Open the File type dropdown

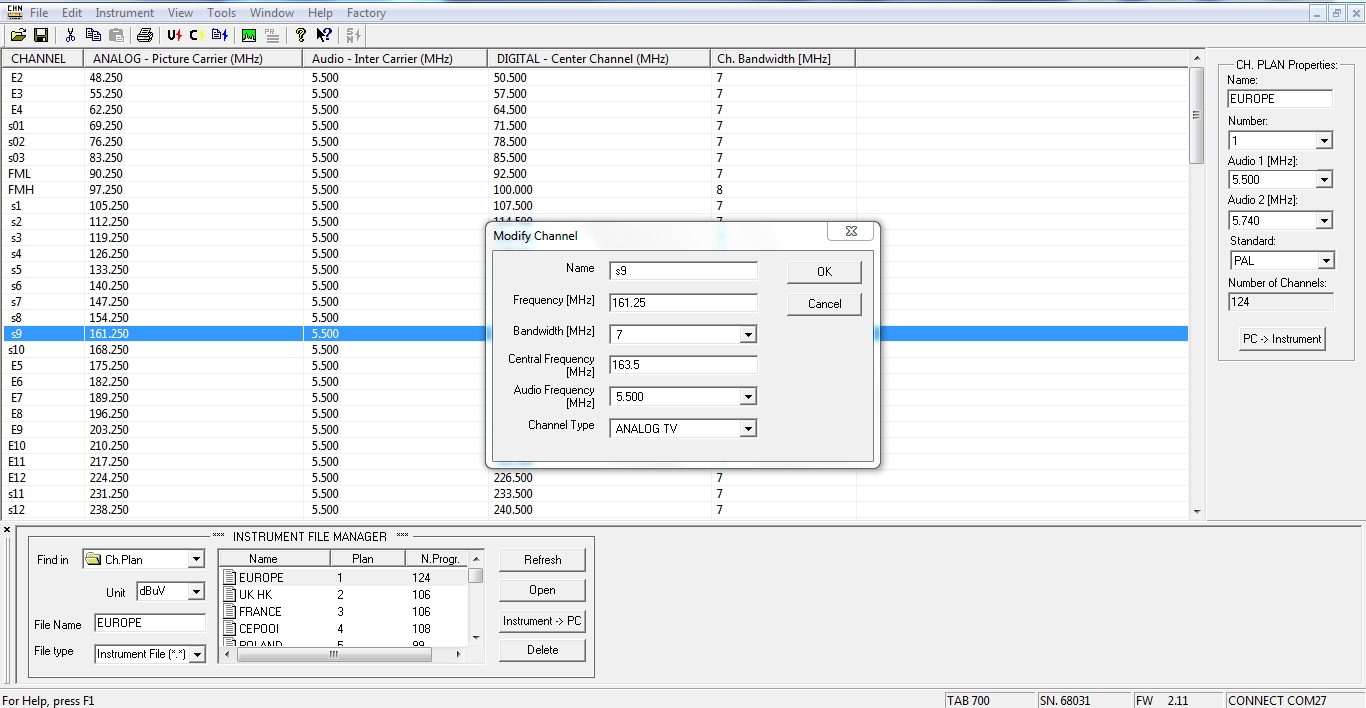pos(197,655)
